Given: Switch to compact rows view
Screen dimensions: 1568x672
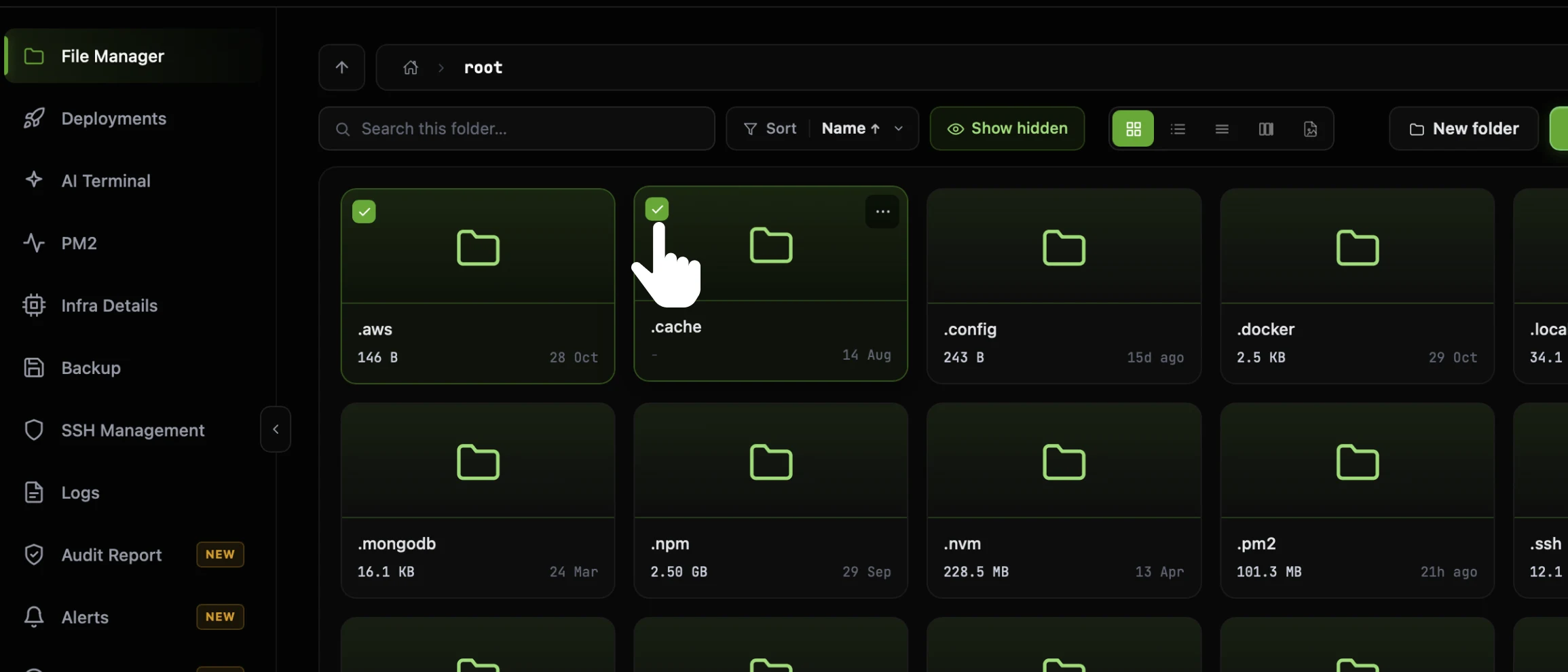Looking at the screenshot, I should pyautogui.click(x=1222, y=128).
